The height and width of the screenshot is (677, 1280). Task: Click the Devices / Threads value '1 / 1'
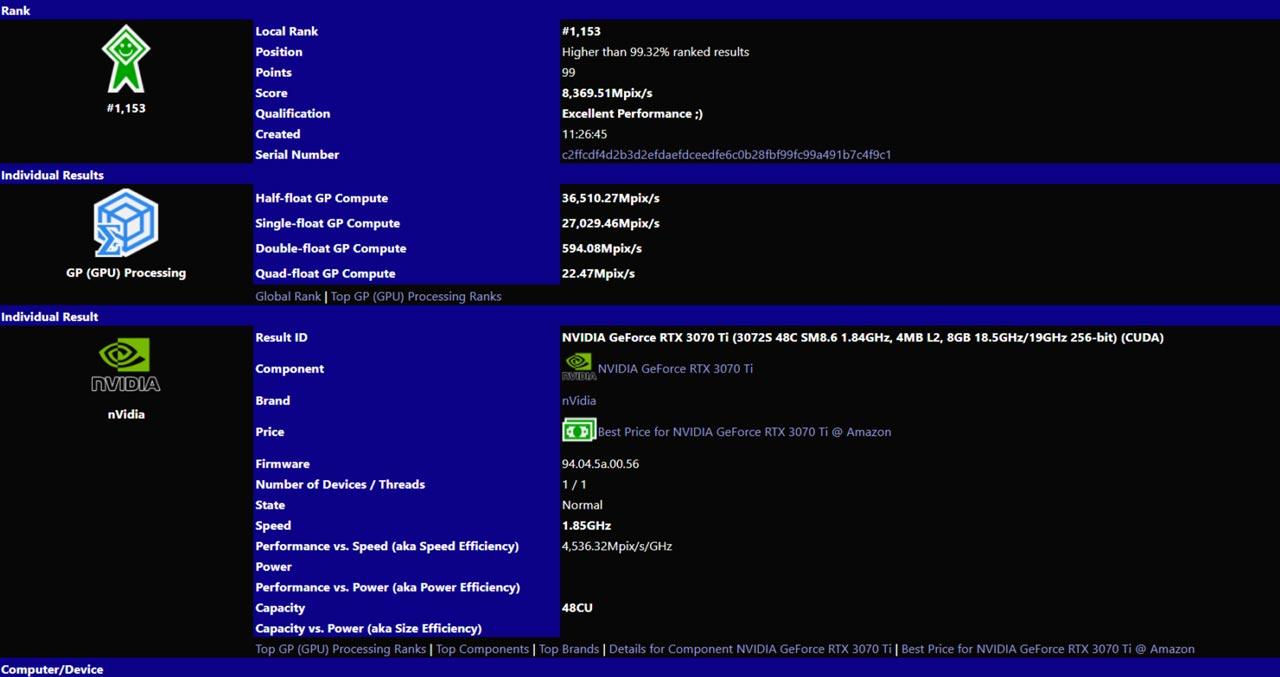click(x=573, y=485)
